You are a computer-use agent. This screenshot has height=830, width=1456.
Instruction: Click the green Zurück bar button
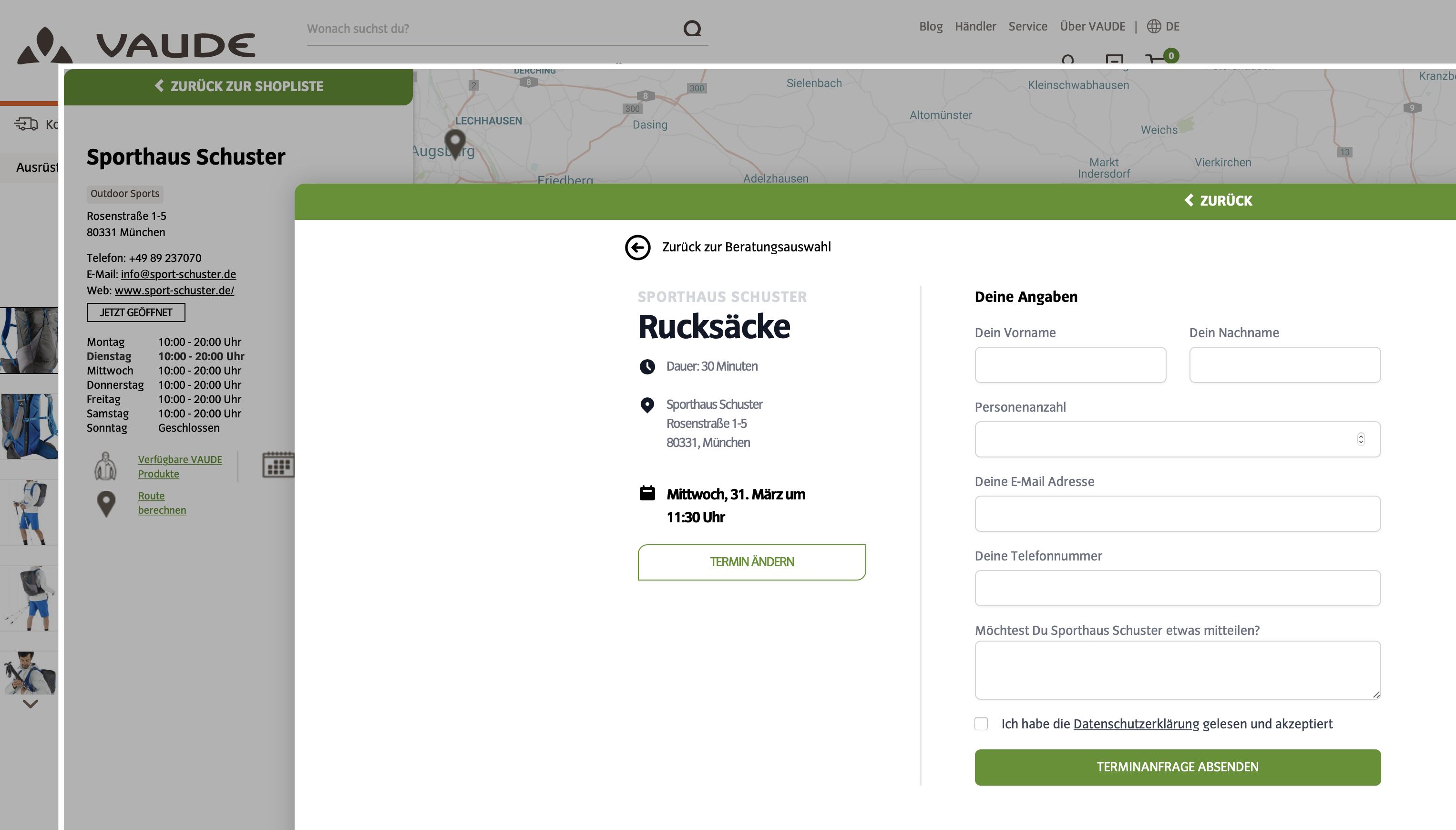point(1218,201)
